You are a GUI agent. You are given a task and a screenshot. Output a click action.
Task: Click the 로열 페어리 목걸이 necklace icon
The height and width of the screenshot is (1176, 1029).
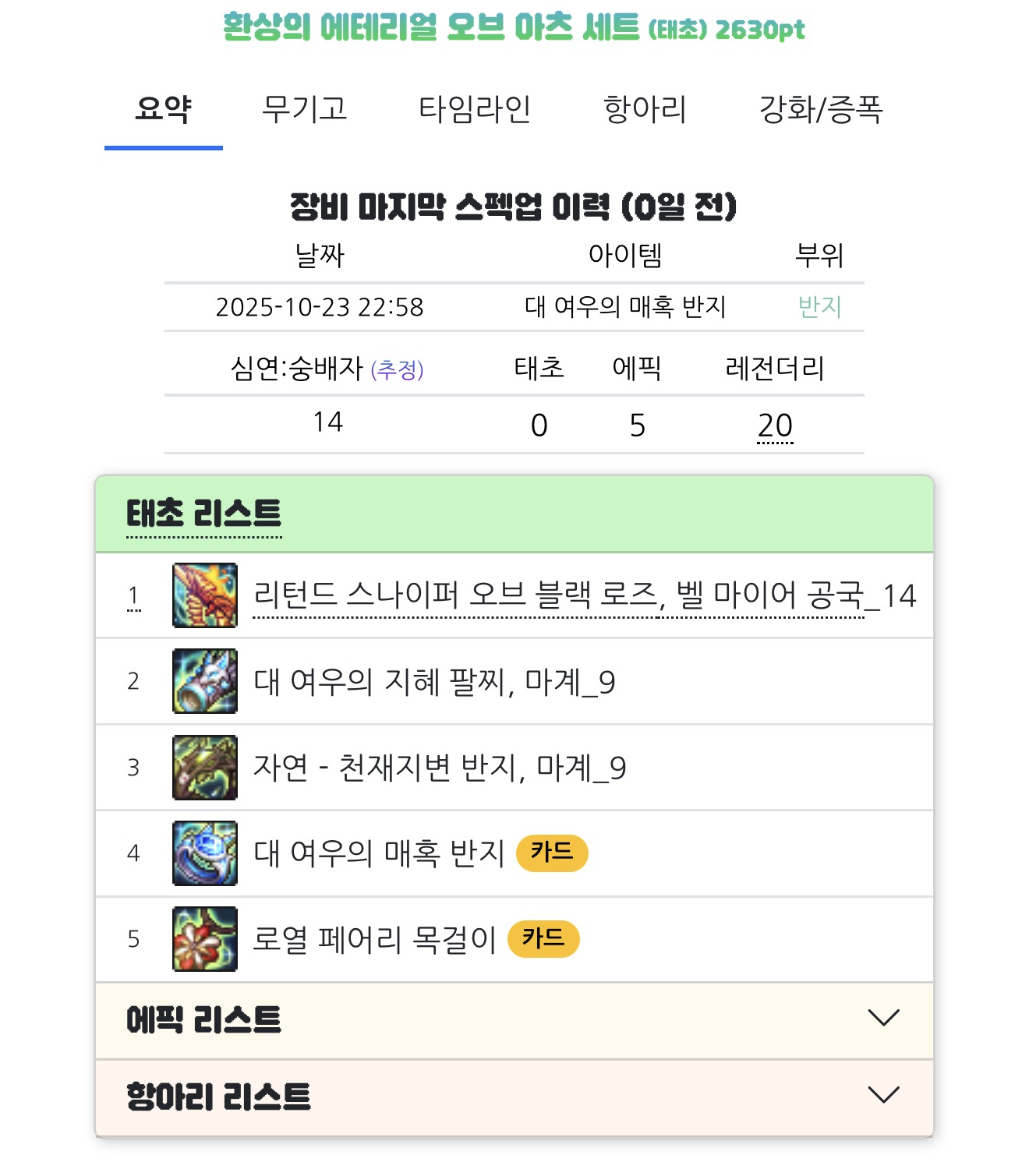205,939
